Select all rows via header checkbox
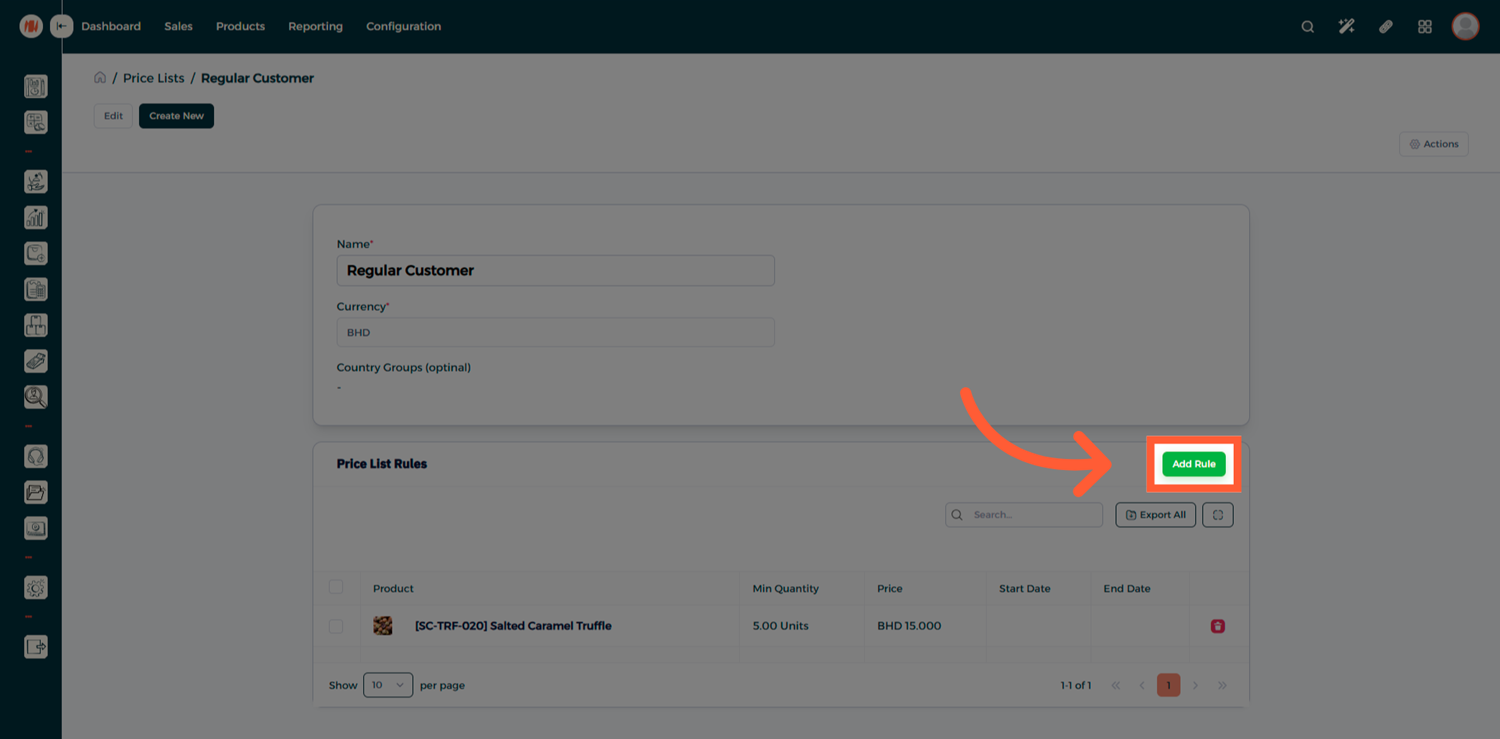 coord(336,588)
